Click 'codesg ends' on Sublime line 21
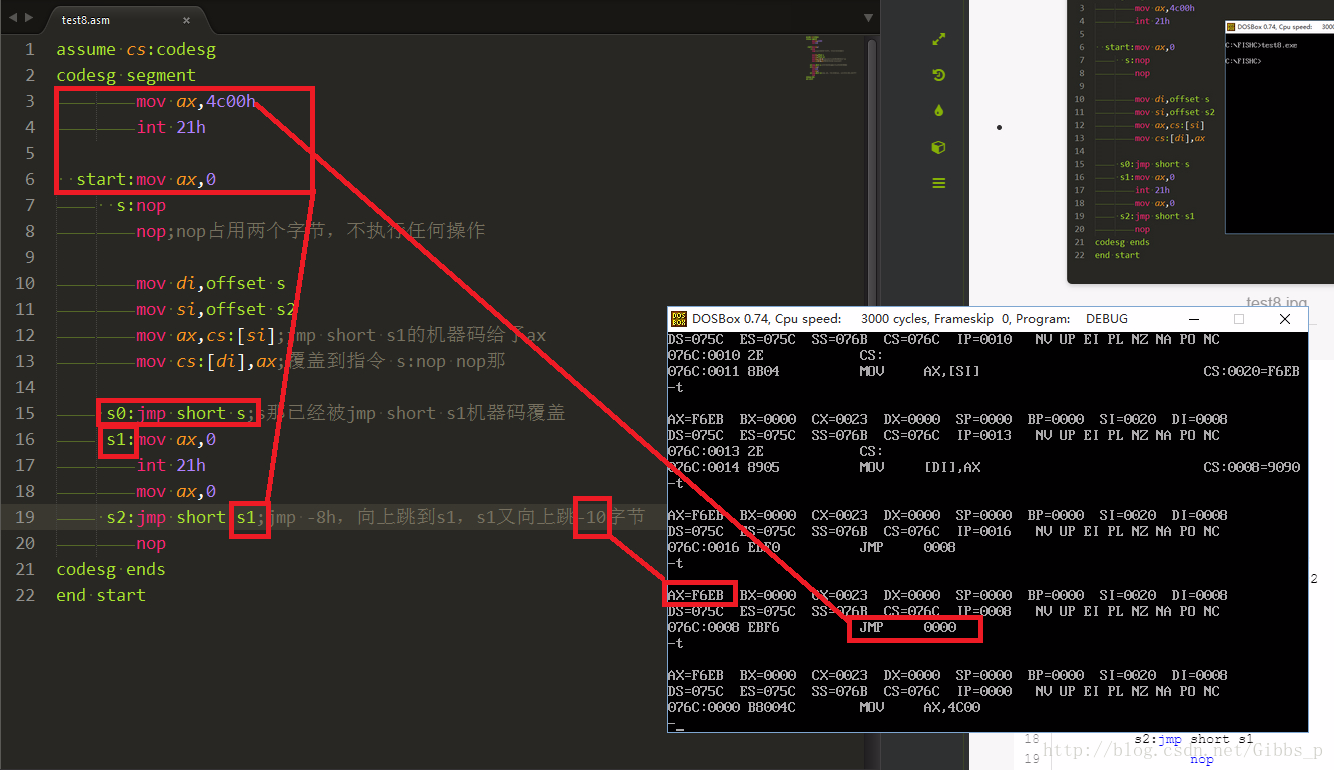 (x=111, y=570)
